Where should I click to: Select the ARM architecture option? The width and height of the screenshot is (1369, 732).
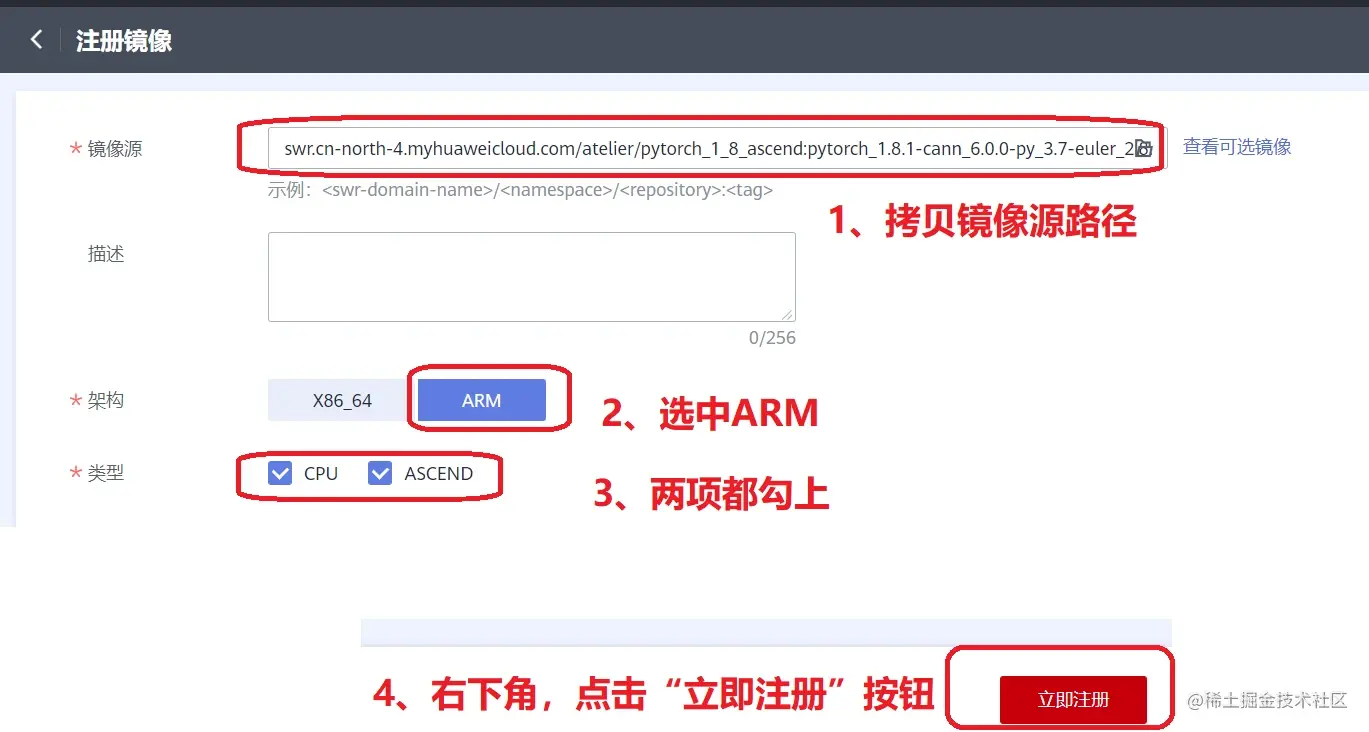pos(482,400)
